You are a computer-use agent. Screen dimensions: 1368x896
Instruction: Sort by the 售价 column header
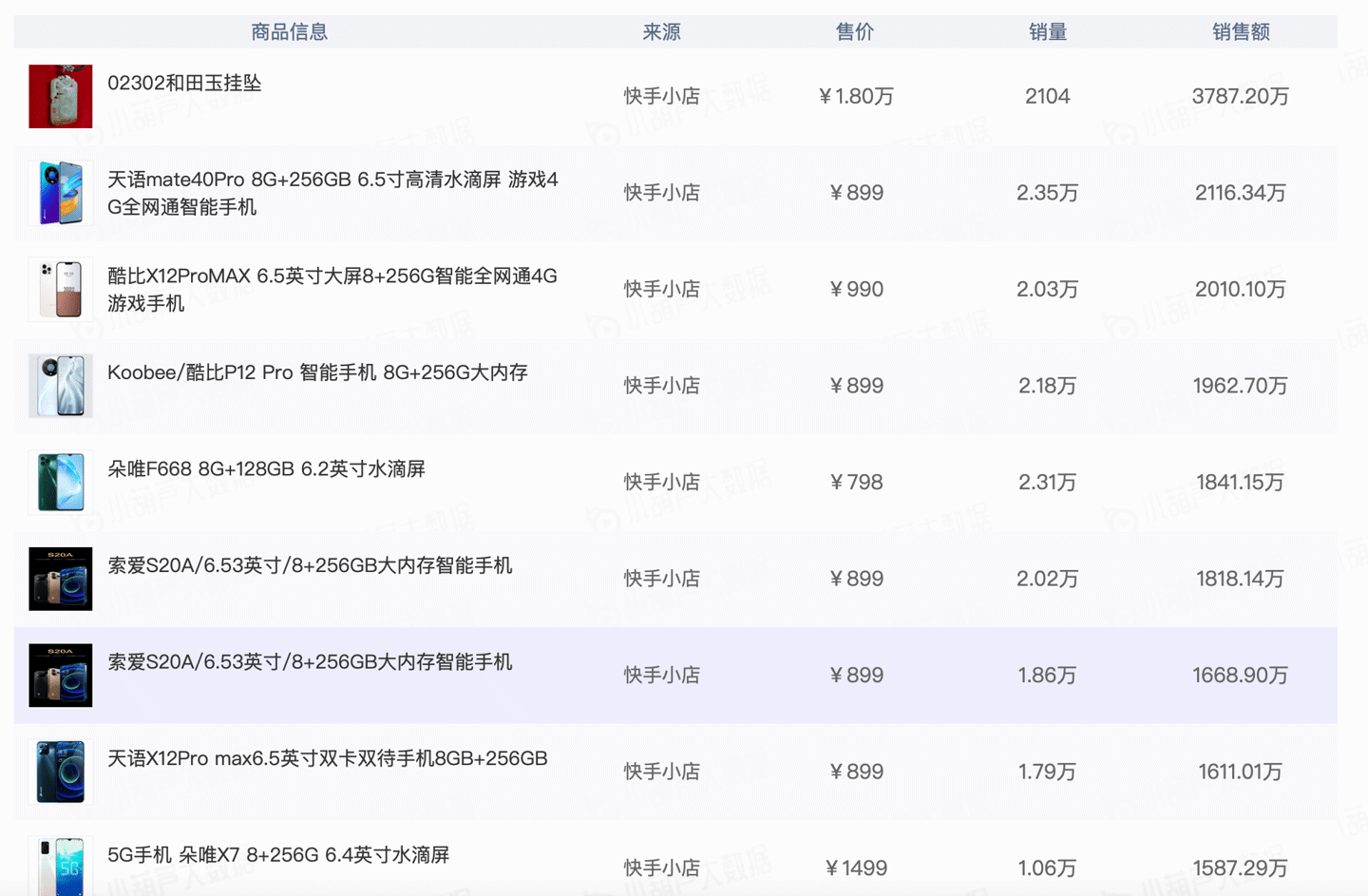[x=855, y=32]
